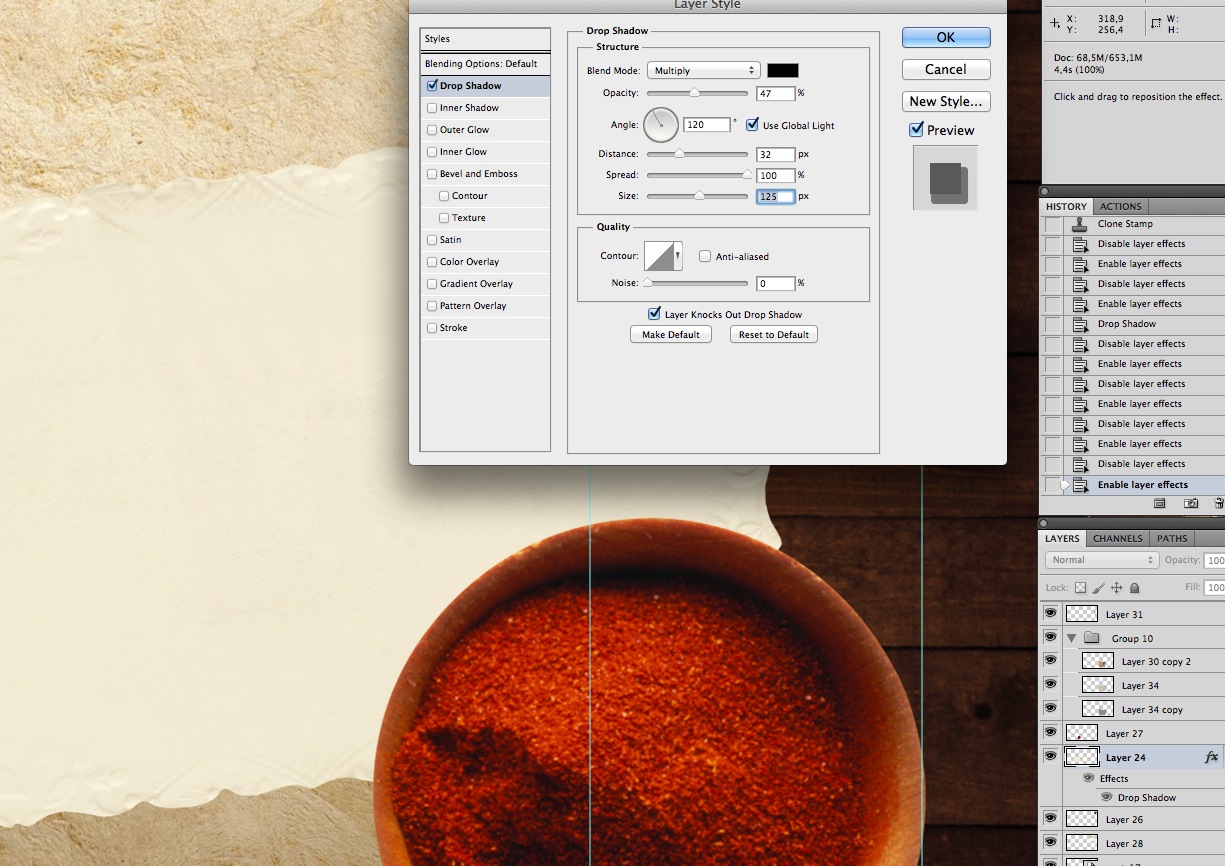Hide Layer 31 with its eye icon
1225x866 pixels.
(1050, 614)
